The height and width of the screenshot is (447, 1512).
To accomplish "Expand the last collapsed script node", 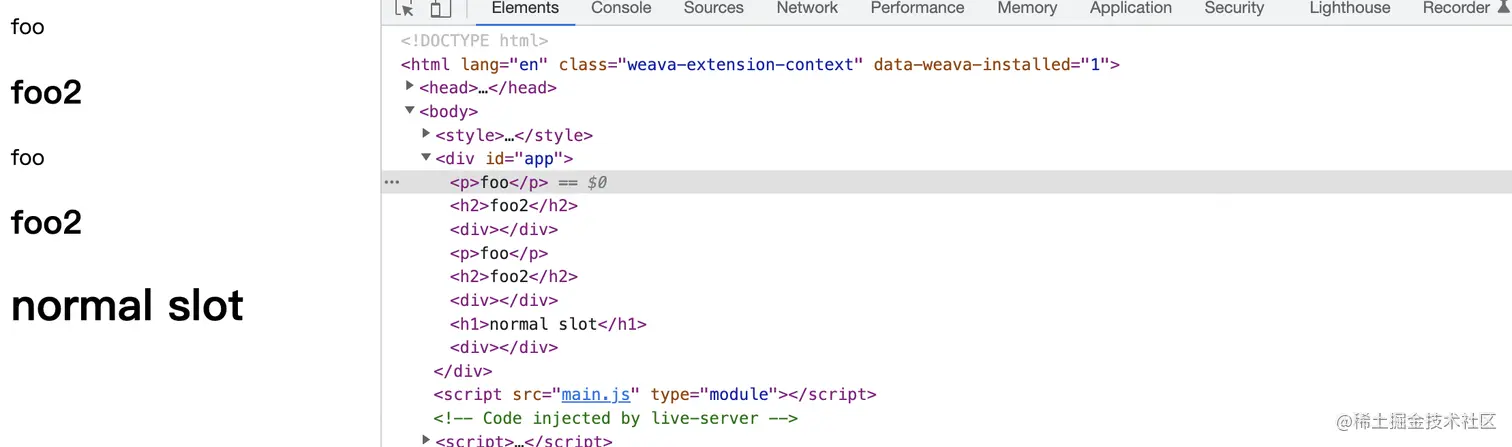I will coord(426,439).
